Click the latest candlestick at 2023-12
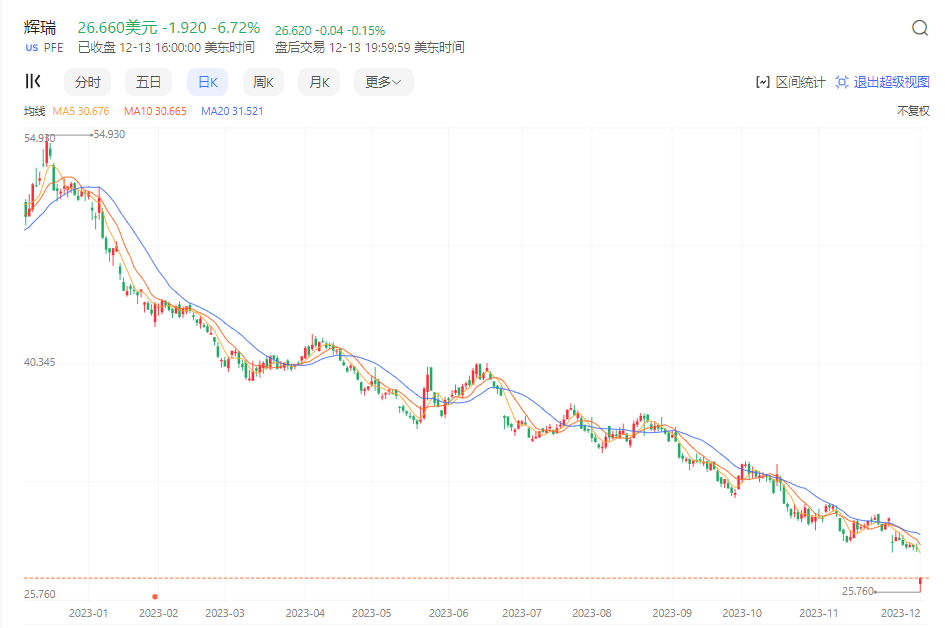 pyautogui.click(x=920, y=581)
